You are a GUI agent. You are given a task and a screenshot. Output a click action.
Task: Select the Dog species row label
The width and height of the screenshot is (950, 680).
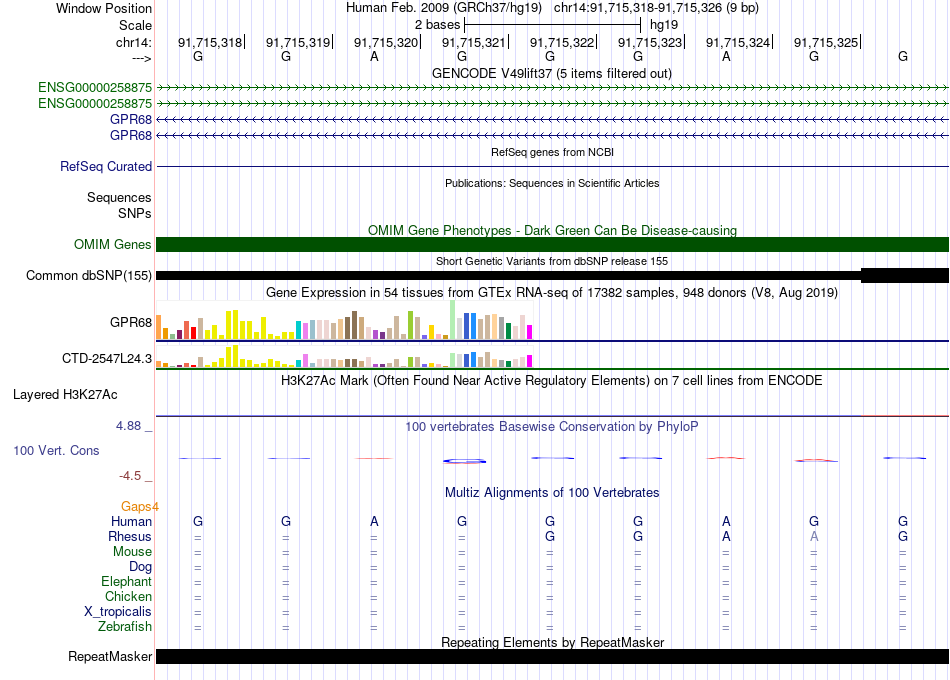coord(141,567)
